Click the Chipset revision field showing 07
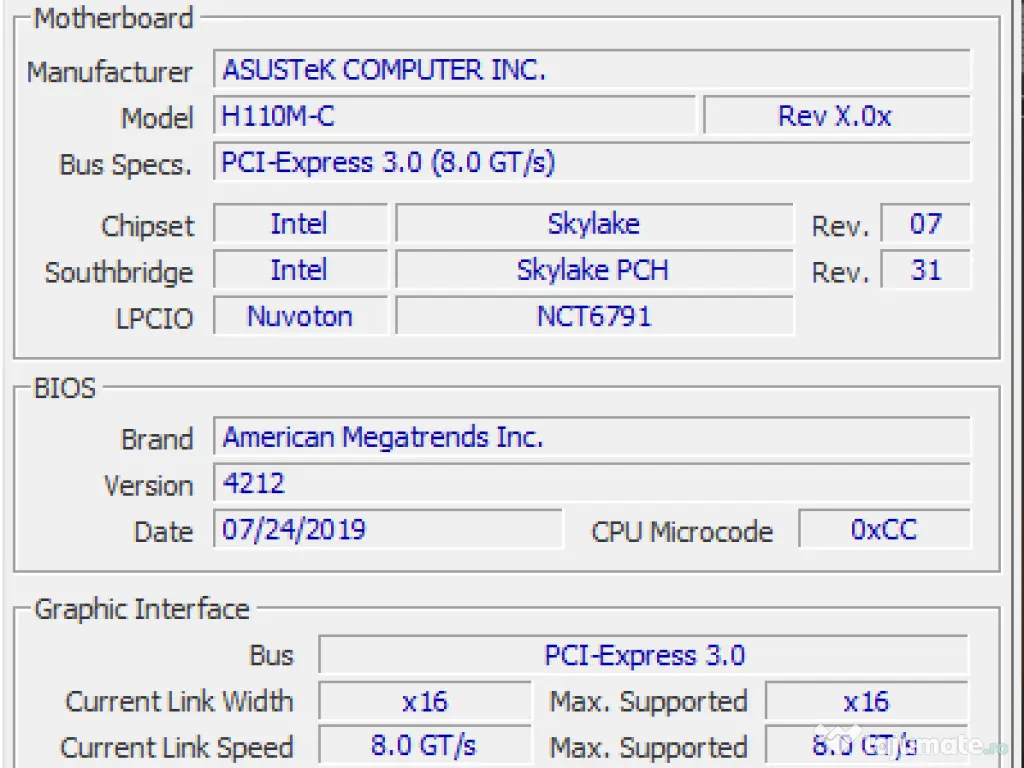Image resolution: width=1024 pixels, height=768 pixels. tap(925, 224)
